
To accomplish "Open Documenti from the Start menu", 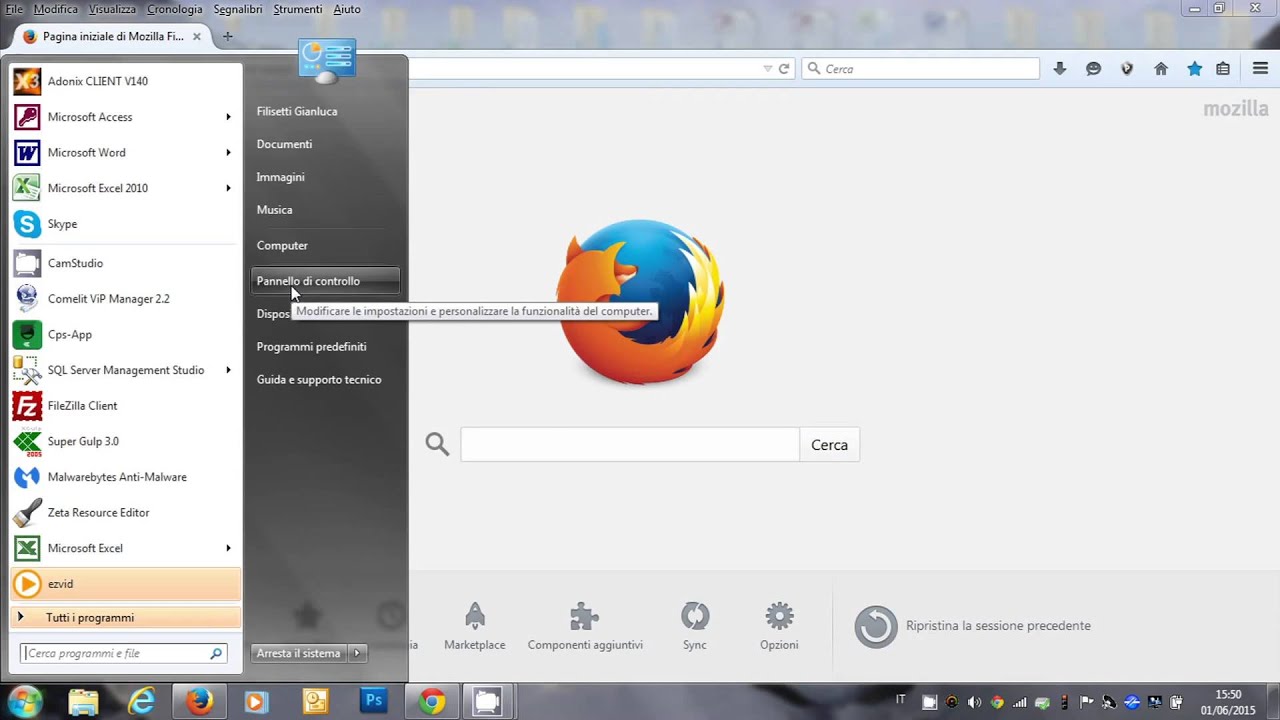I will pyautogui.click(x=326, y=144).
